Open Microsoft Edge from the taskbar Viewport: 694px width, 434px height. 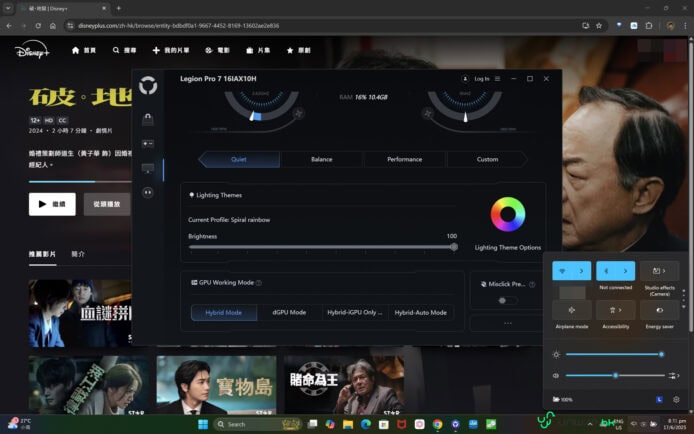(366, 425)
